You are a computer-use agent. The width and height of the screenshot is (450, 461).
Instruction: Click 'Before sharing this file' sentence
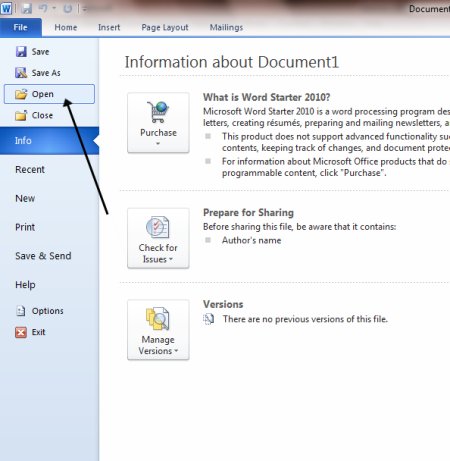point(299,227)
